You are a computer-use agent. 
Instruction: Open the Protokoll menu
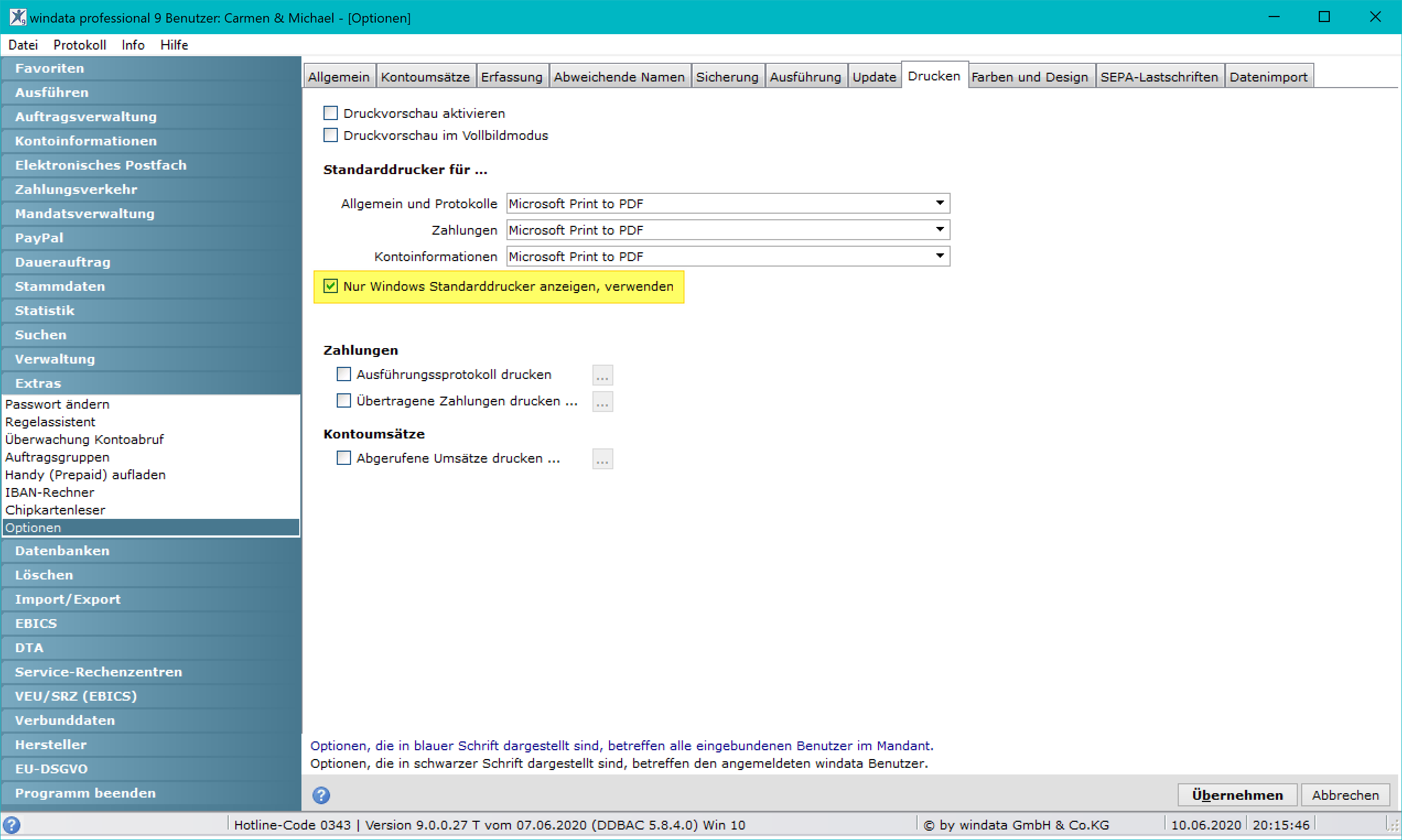80,45
